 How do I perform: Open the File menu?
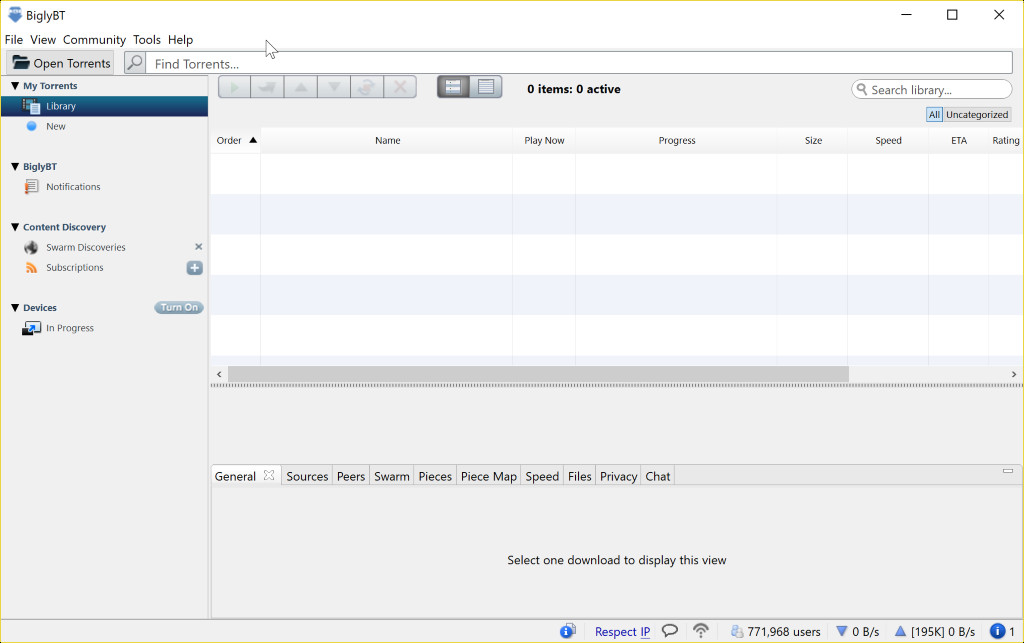(x=14, y=40)
